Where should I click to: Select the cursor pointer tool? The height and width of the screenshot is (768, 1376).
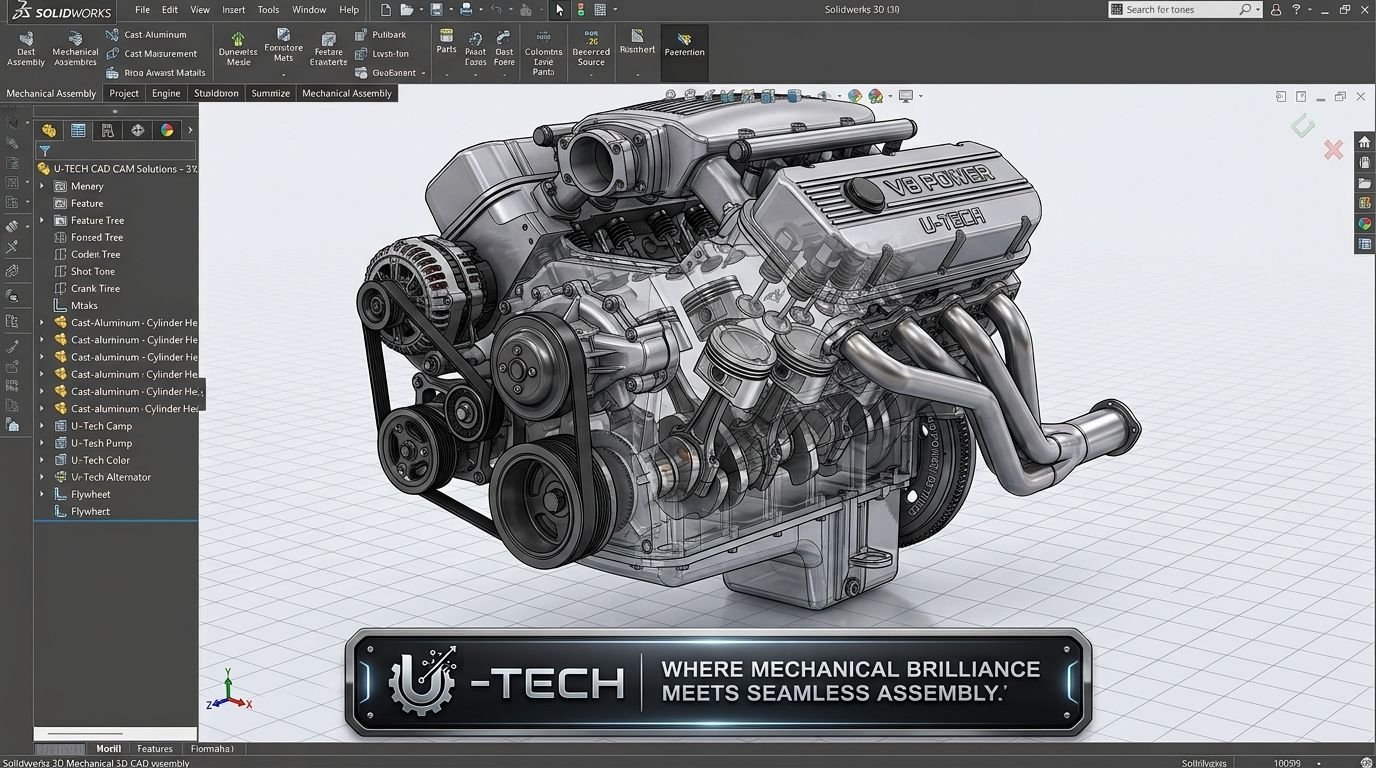coord(559,9)
